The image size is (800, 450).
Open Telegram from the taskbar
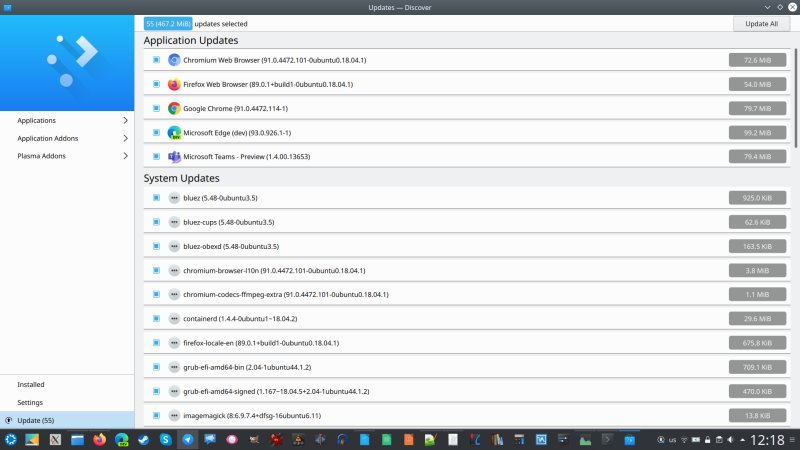point(188,439)
